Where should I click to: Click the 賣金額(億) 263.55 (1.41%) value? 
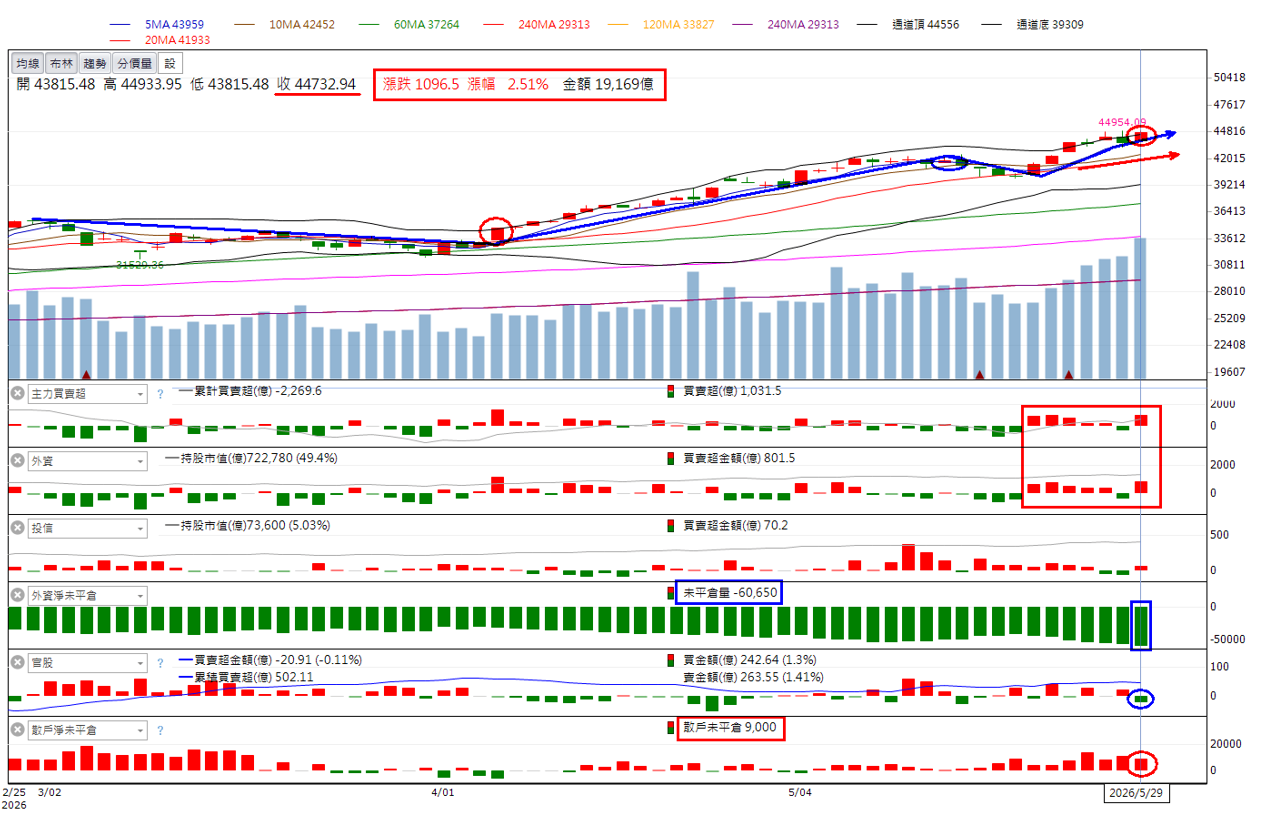coord(753,676)
